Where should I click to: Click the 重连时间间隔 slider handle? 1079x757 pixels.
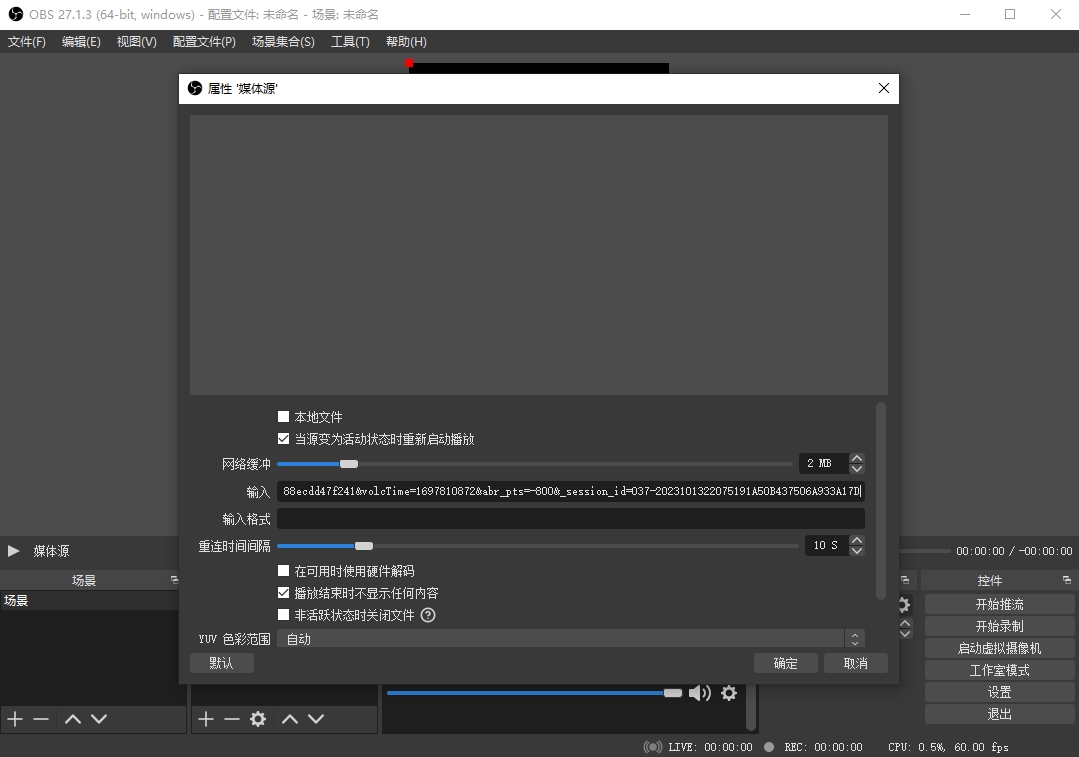click(x=364, y=546)
